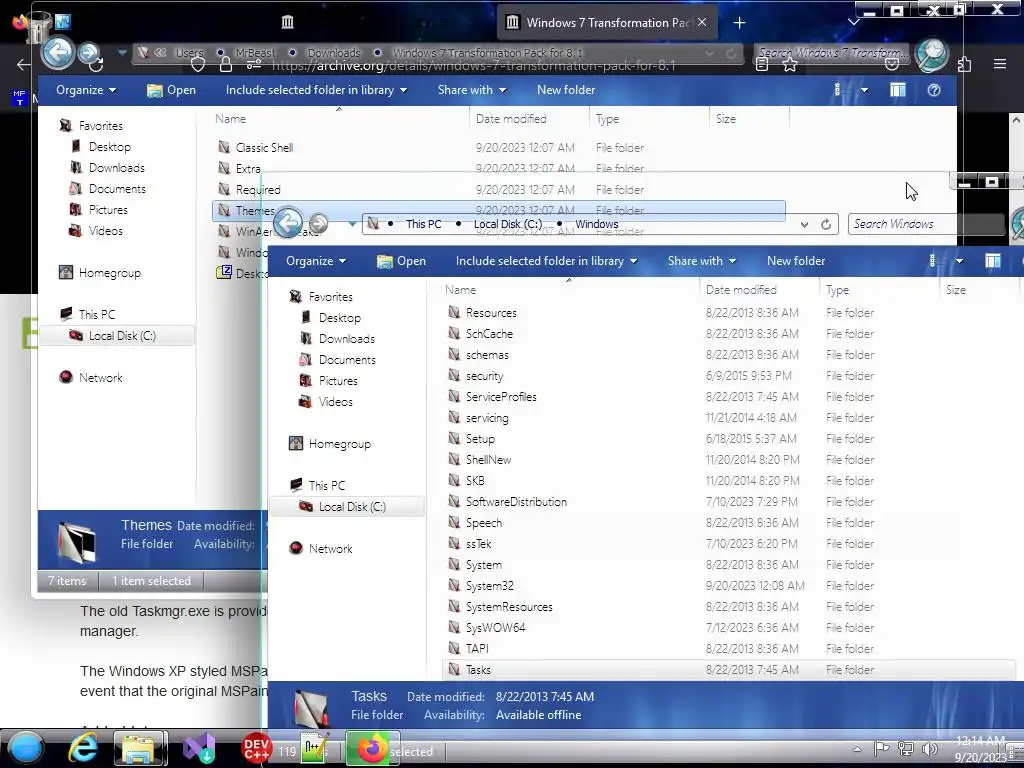Open Visual Studio installer taskbar icon
Screen dimensions: 1024x768
[x=199, y=748]
